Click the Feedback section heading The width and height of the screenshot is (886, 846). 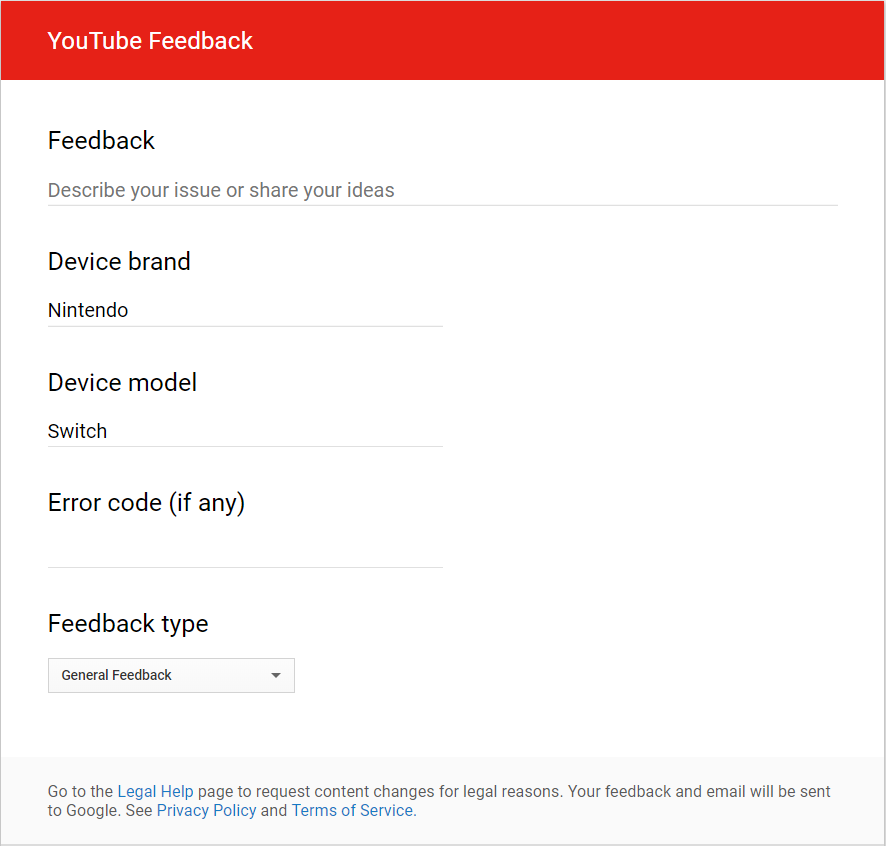101,141
